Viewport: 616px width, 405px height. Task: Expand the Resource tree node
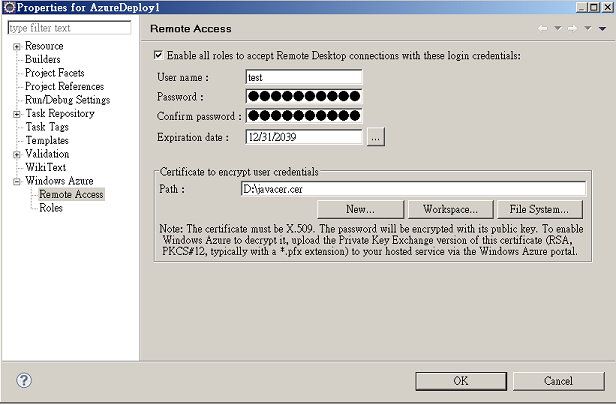tap(16, 47)
